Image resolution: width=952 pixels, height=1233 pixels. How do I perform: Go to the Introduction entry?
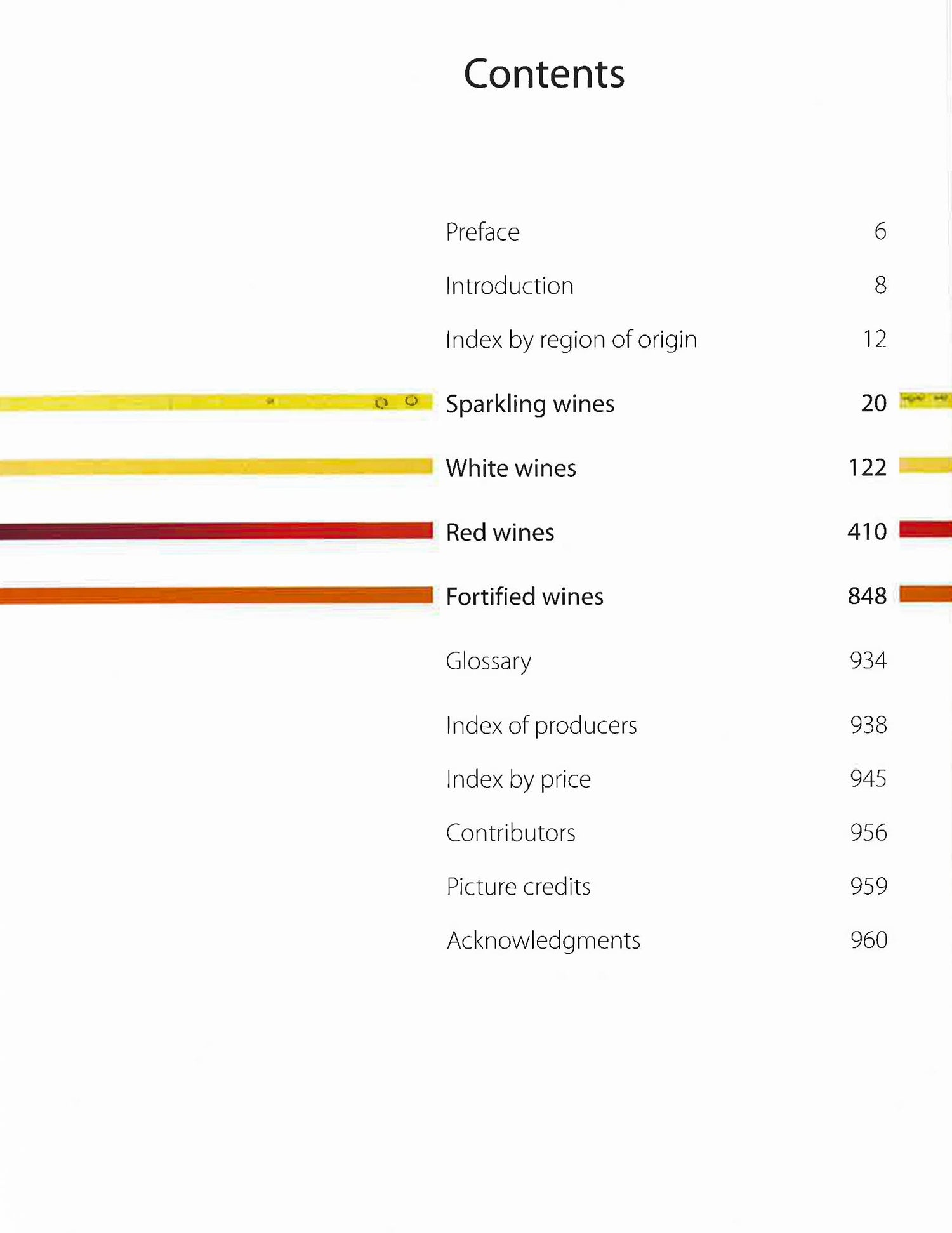pos(510,286)
